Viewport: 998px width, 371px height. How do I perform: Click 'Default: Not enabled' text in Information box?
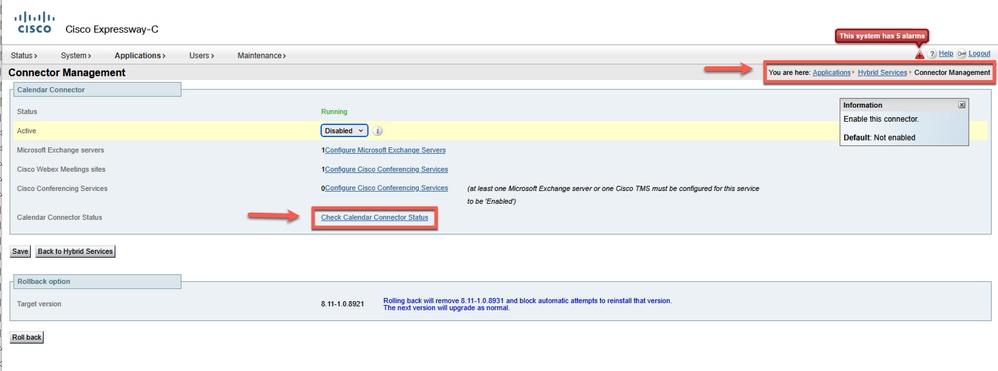tap(880, 137)
